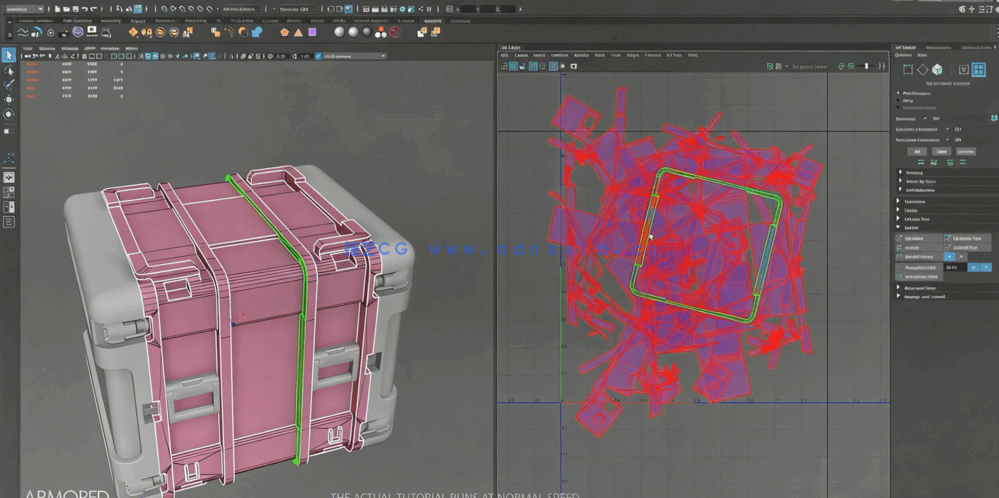
Task: Click the dim image slider in UV Editor toolbar
Action: 866,66
